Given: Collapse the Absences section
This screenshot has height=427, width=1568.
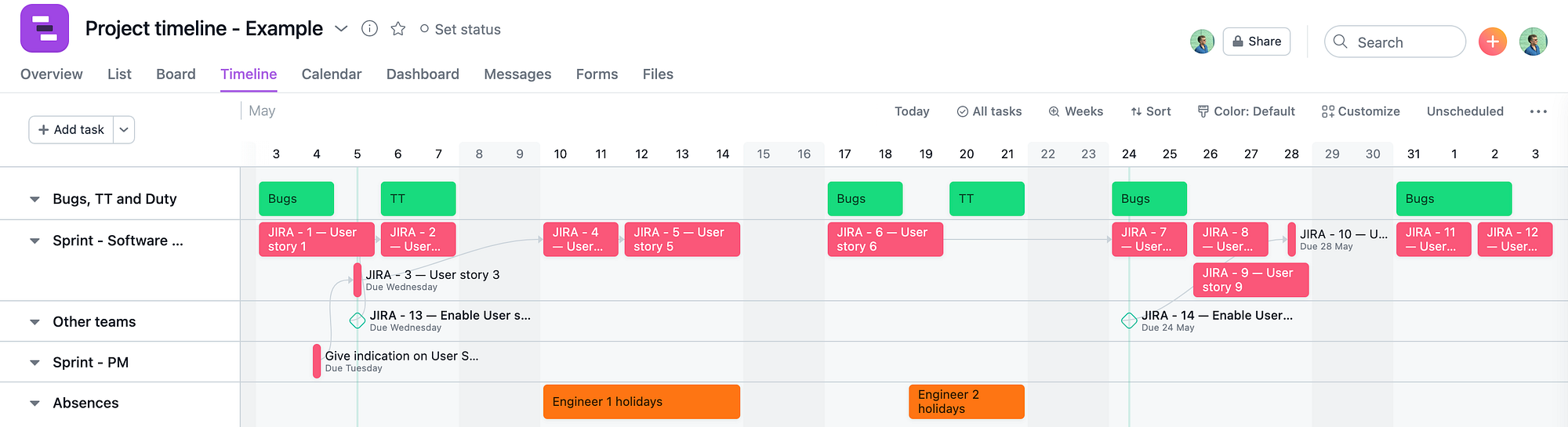Looking at the screenshot, I should click(34, 403).
